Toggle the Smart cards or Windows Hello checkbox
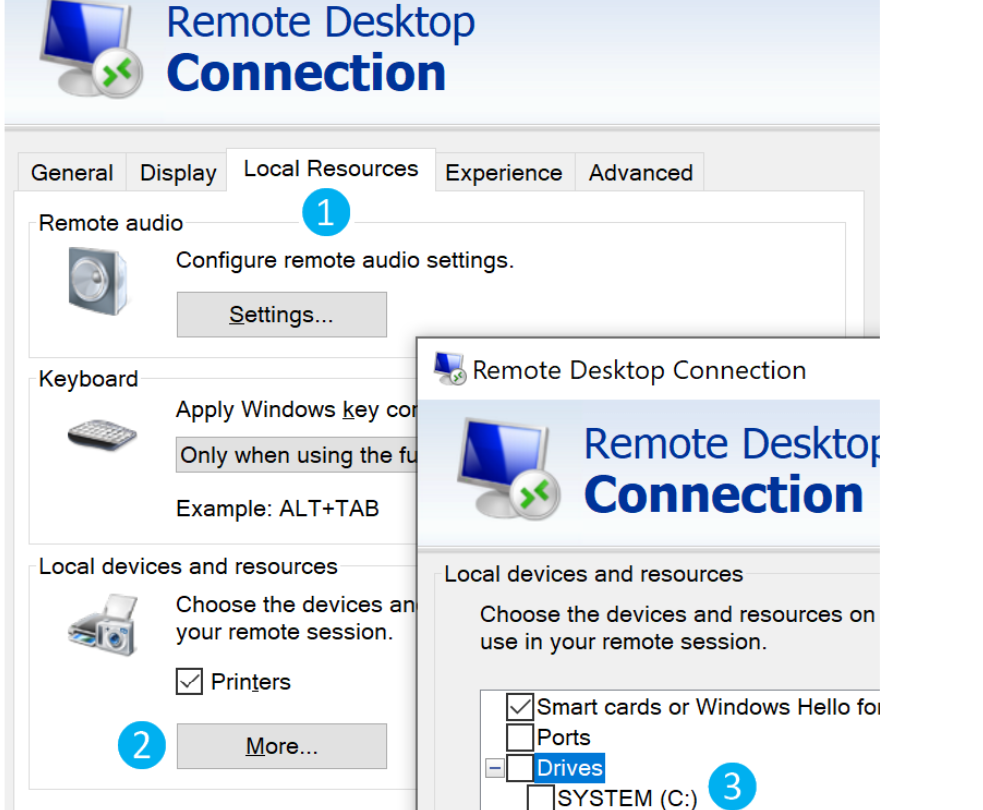 point(520,707)
